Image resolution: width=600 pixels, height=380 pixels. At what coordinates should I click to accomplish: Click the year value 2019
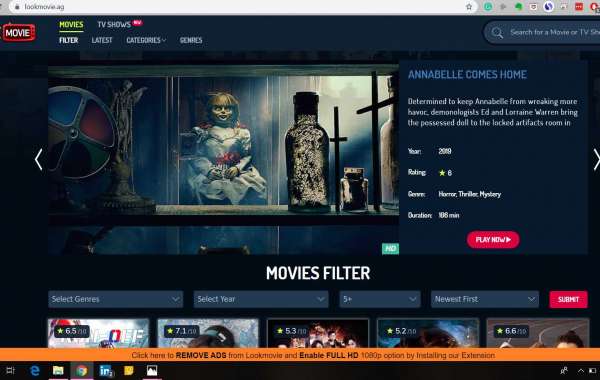coord(445,151)
